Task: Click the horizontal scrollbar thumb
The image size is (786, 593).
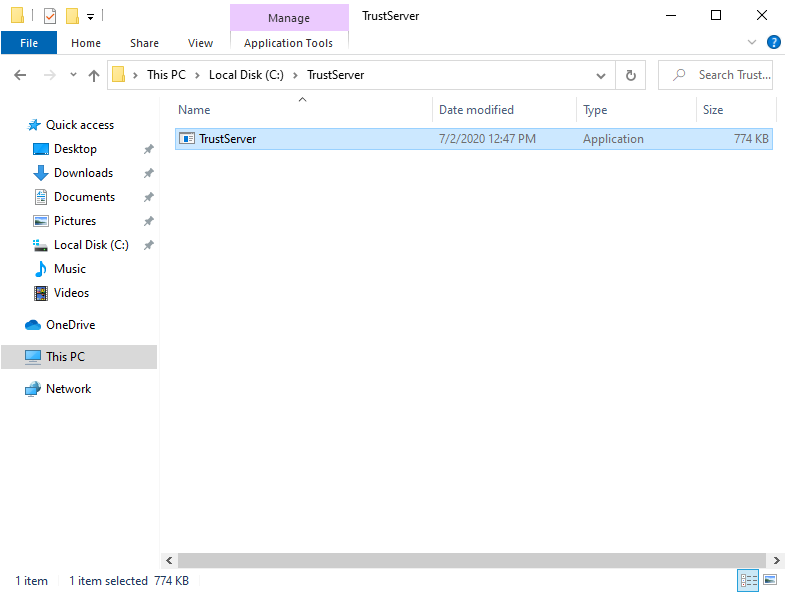Action: coord(472,560)
